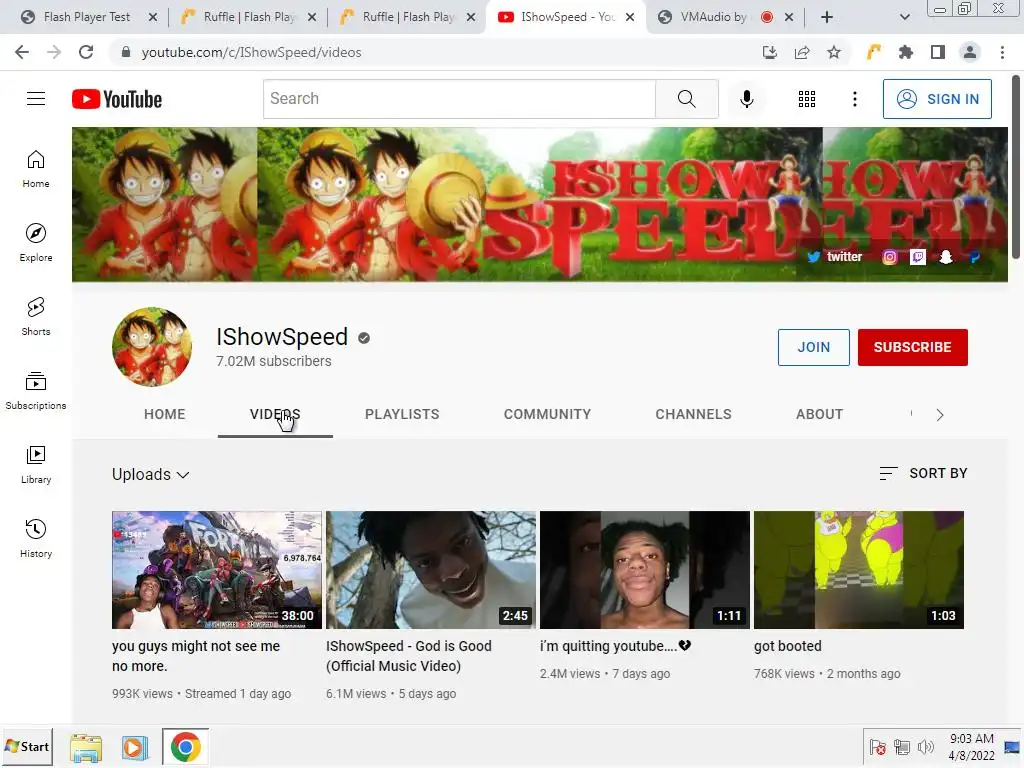Click the JOIN button
The width and height of the screenshot is (1024, 768).
coord(814,347)
